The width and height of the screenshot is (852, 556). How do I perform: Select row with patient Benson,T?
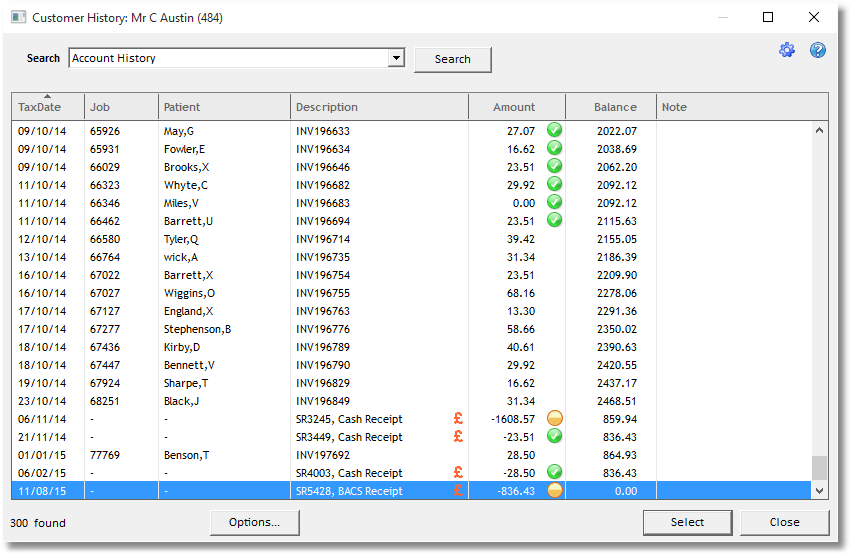(412, 454)
